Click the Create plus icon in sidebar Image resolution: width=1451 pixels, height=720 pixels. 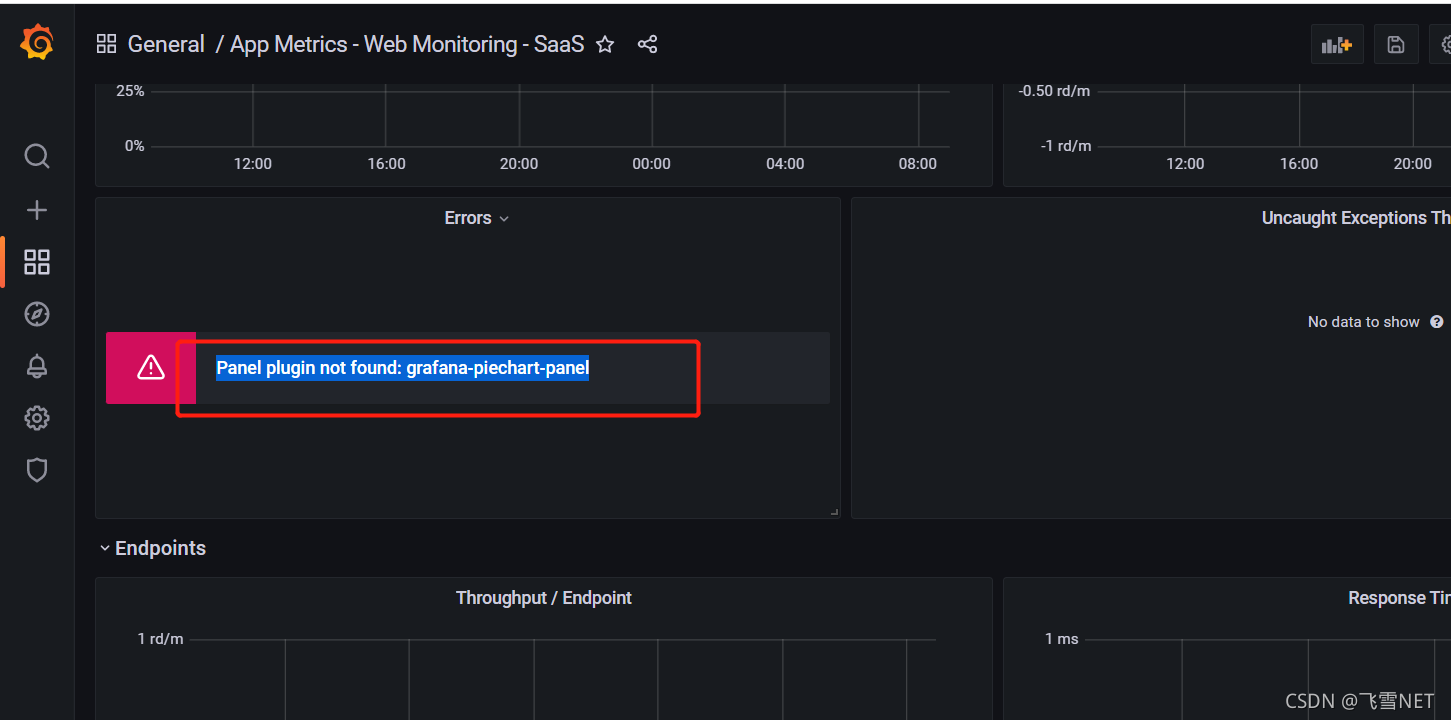point(37,210)
